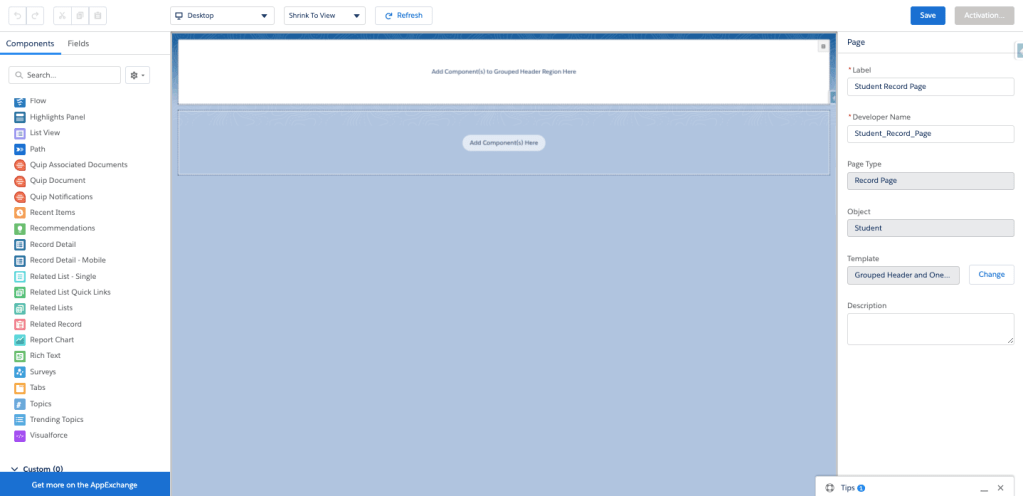This screenshot has width=1023, height=496.
Task: Click the copy icon in toolbar
Action: pos(79,16)
